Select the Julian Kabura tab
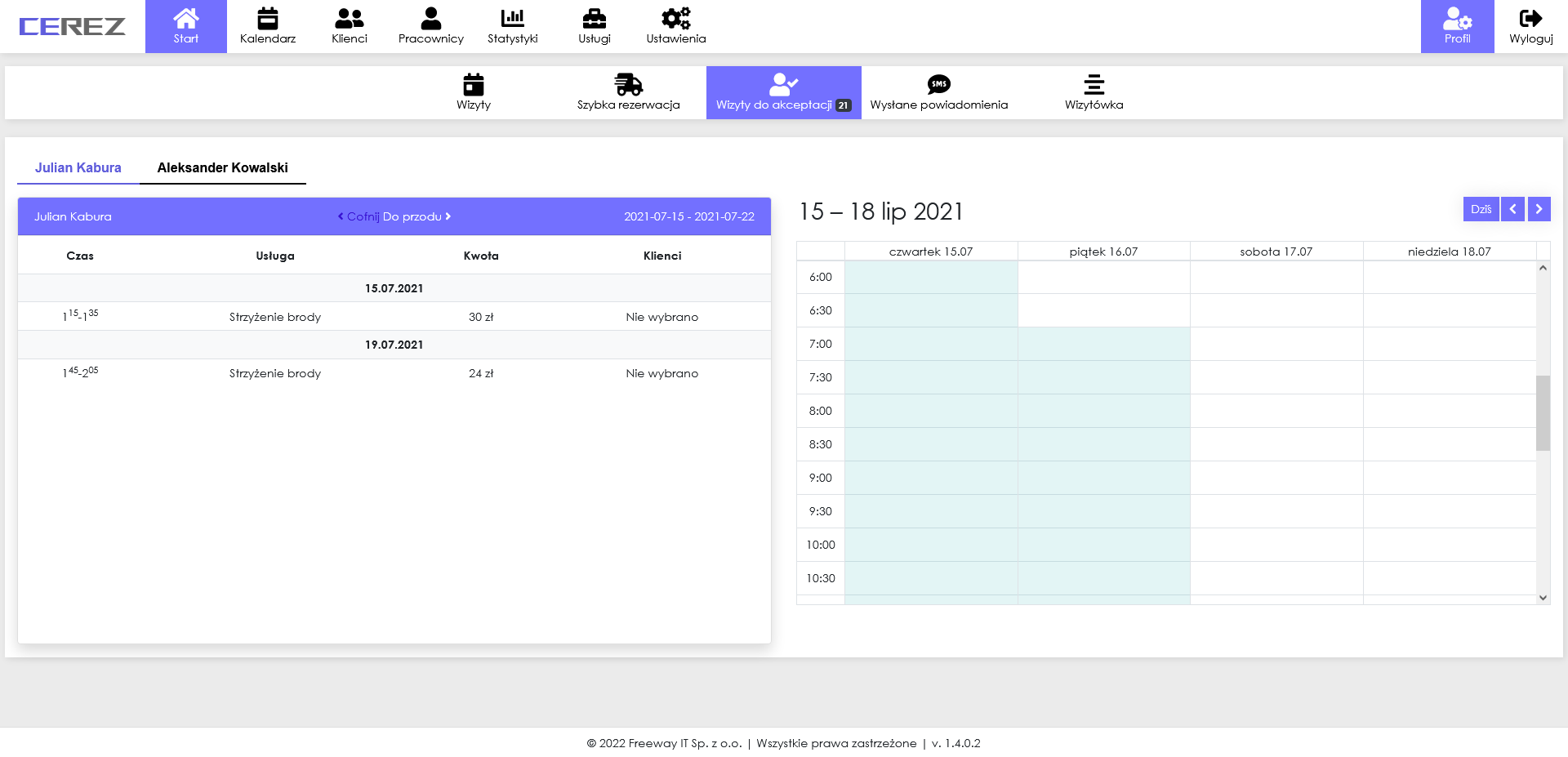Viewport: 1568px width, 757px height. point(78,167)
